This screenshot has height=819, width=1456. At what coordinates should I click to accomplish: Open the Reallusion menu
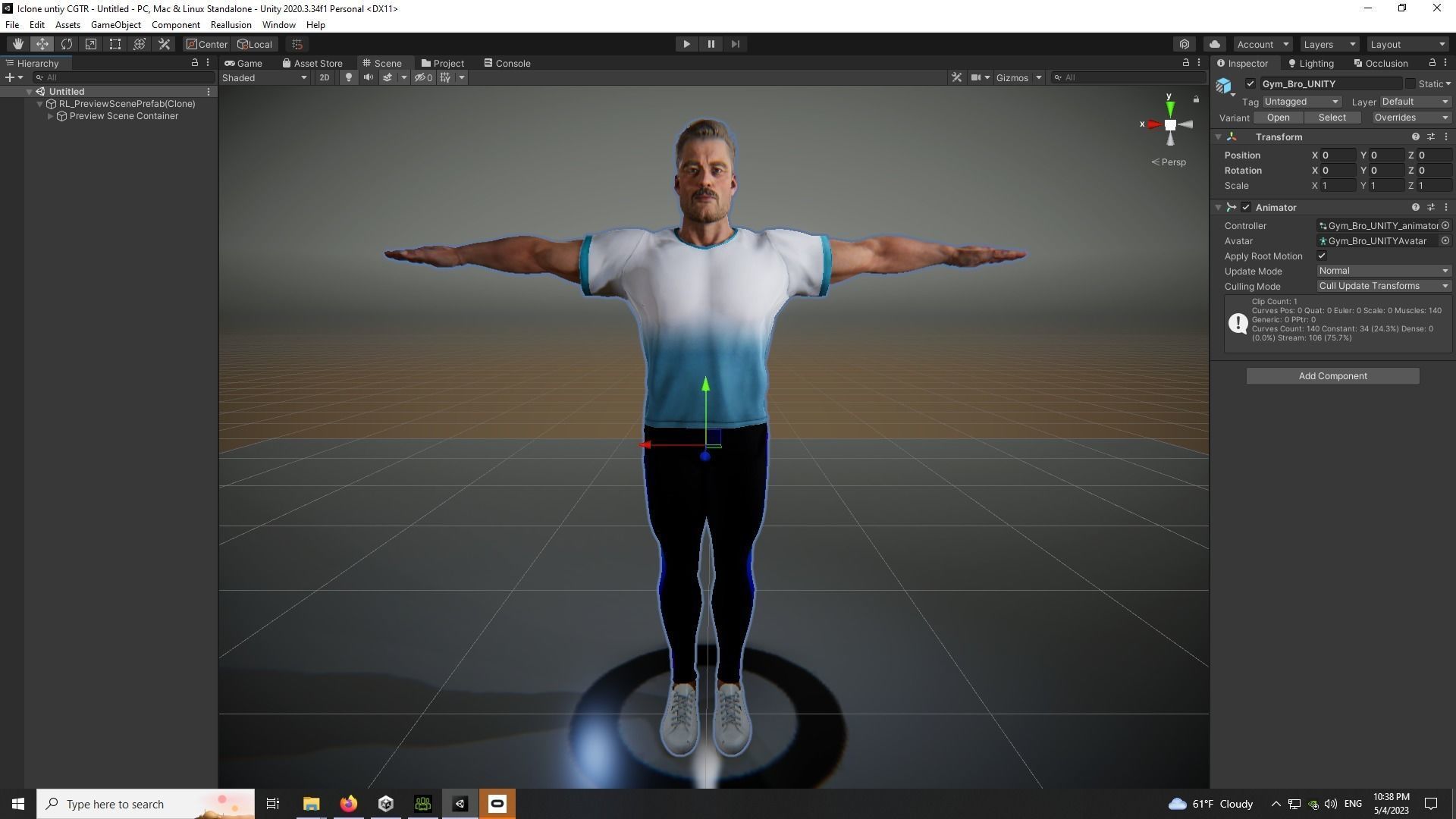tap(231, 25)
